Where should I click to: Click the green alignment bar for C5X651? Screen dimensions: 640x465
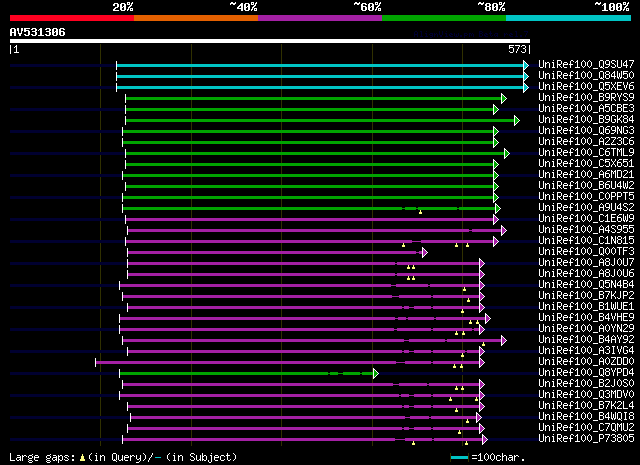[x=309, y=165]
